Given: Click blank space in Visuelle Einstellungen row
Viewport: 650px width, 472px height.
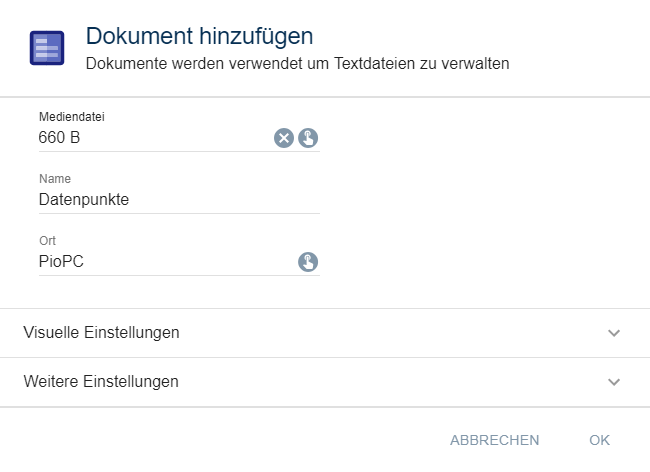Looking at the screenshot, I should (x=400, y=333).
